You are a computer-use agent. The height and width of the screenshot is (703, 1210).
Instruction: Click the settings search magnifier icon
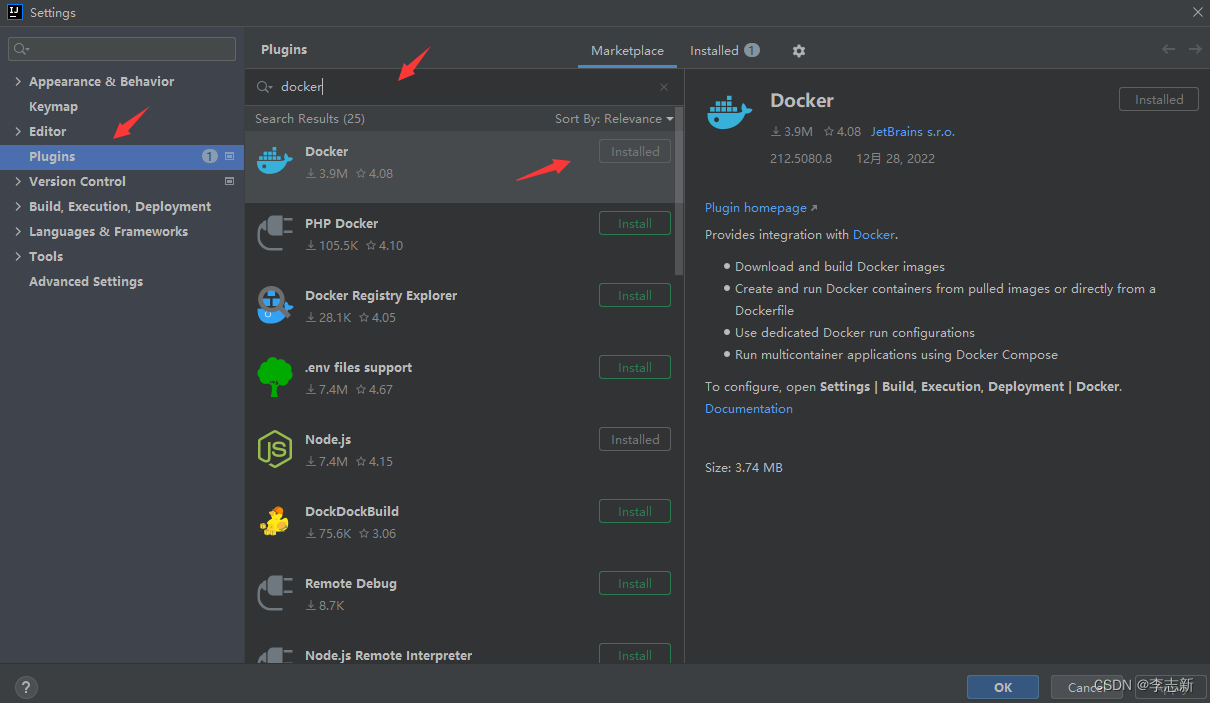click(21, 49)
